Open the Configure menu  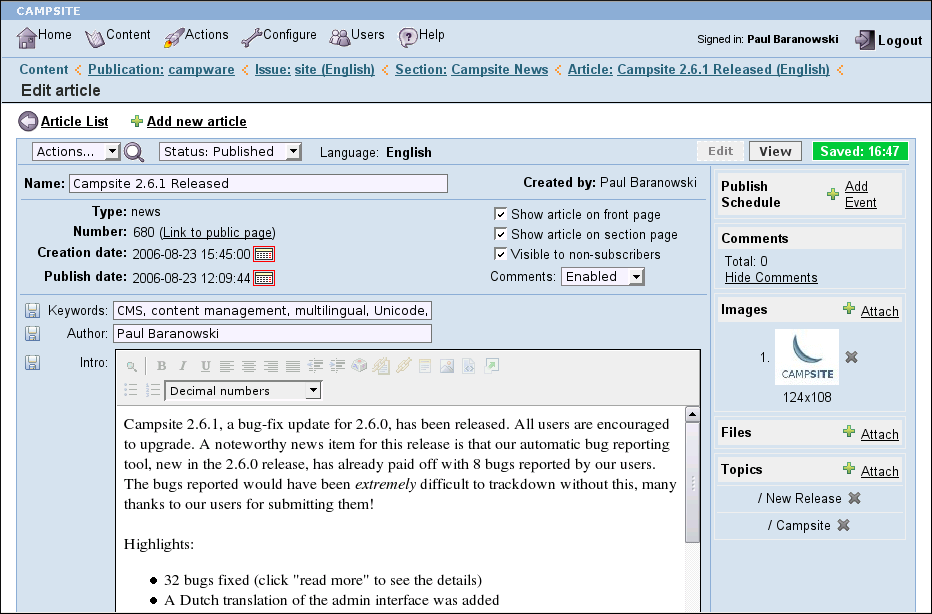tap(290, 34)
